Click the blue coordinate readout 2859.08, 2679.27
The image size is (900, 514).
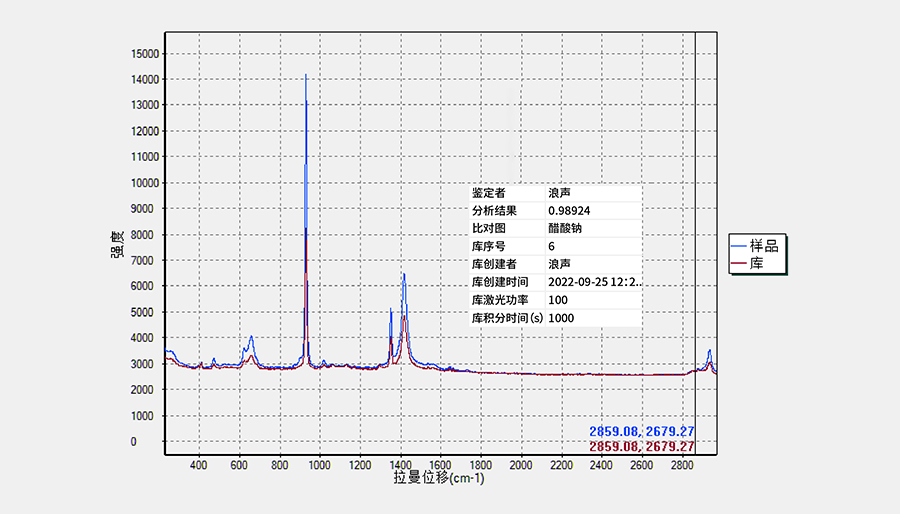click(x=641, y=431)
